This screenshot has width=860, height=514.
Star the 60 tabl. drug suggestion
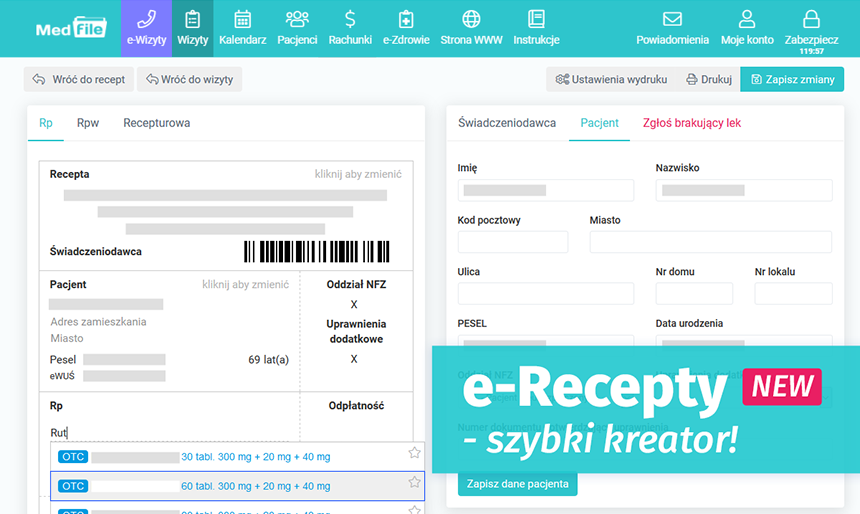[414, 483]
